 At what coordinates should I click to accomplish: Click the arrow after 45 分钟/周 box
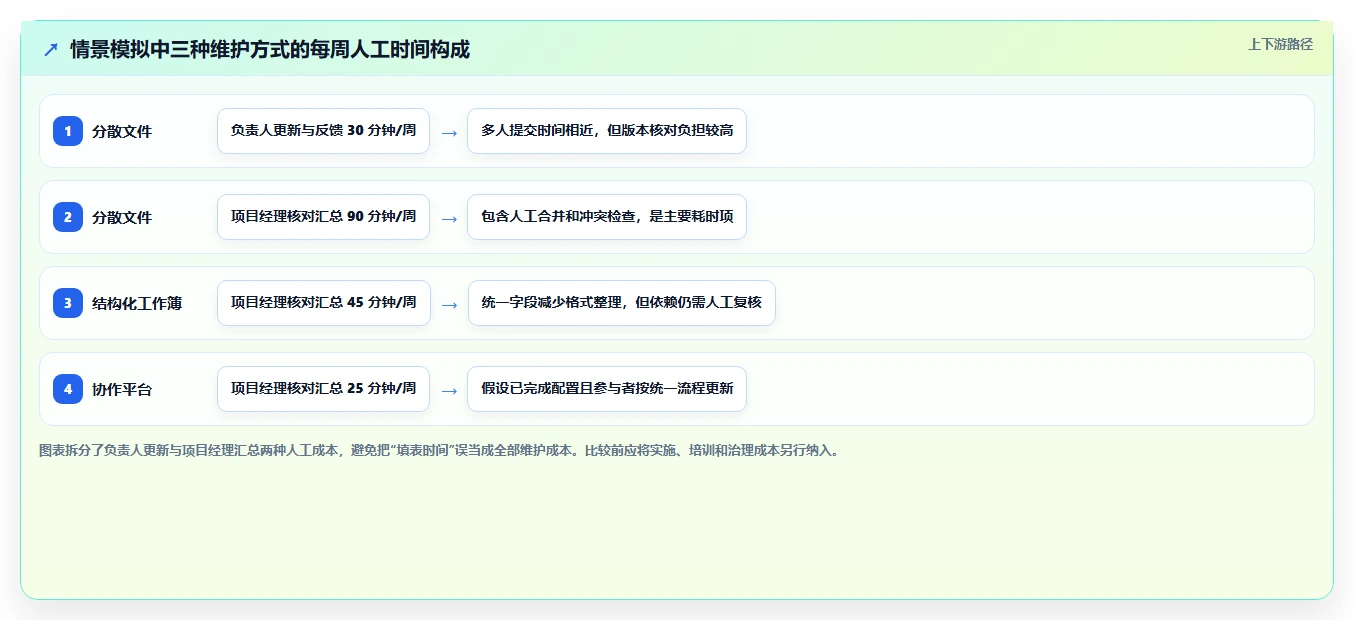(x=449, y=304)
